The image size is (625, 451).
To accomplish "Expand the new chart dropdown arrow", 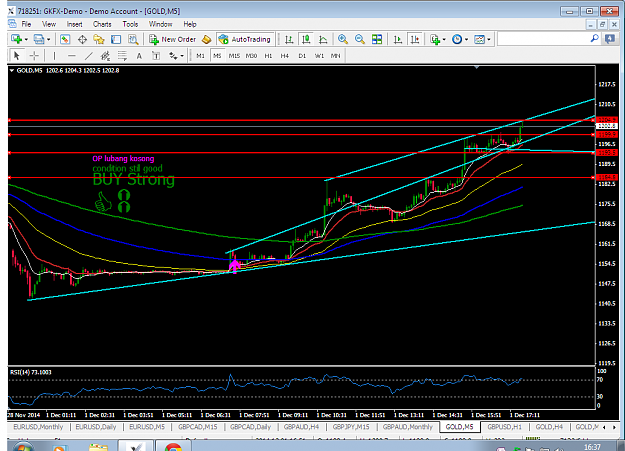I will pyautogui.click(x=26, y=39).
